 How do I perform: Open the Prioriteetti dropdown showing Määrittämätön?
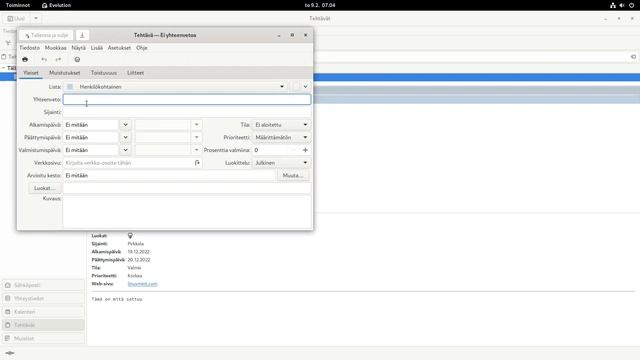tap(281, 137)
